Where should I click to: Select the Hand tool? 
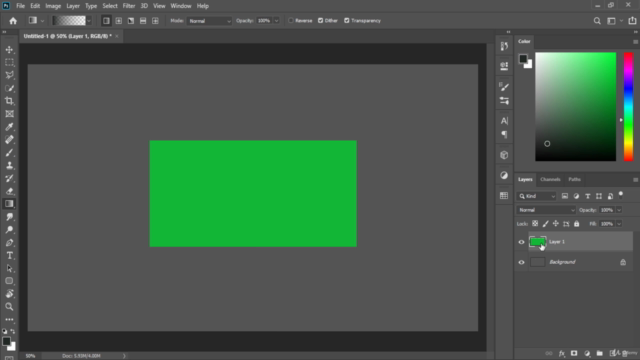(9, 294)
